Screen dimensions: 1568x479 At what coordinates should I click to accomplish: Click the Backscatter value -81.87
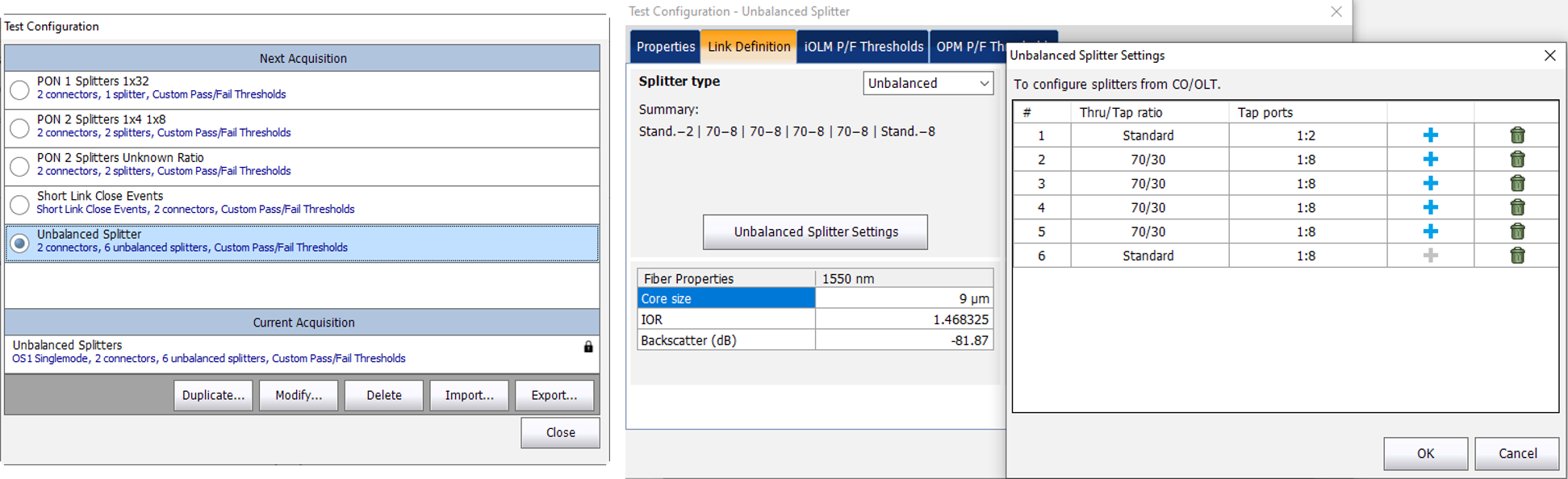point(904,340)
